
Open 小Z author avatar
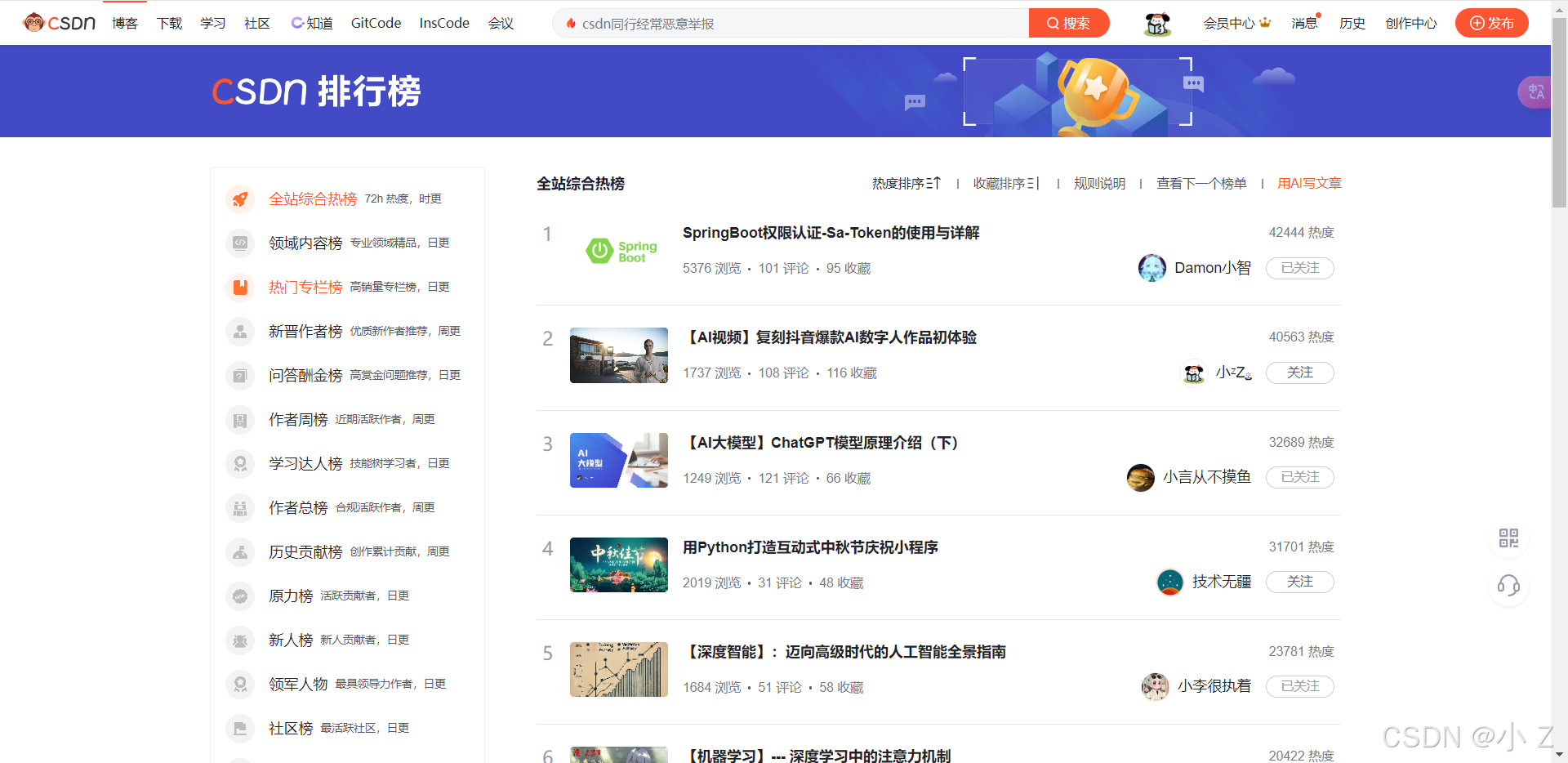[1194, 373]
